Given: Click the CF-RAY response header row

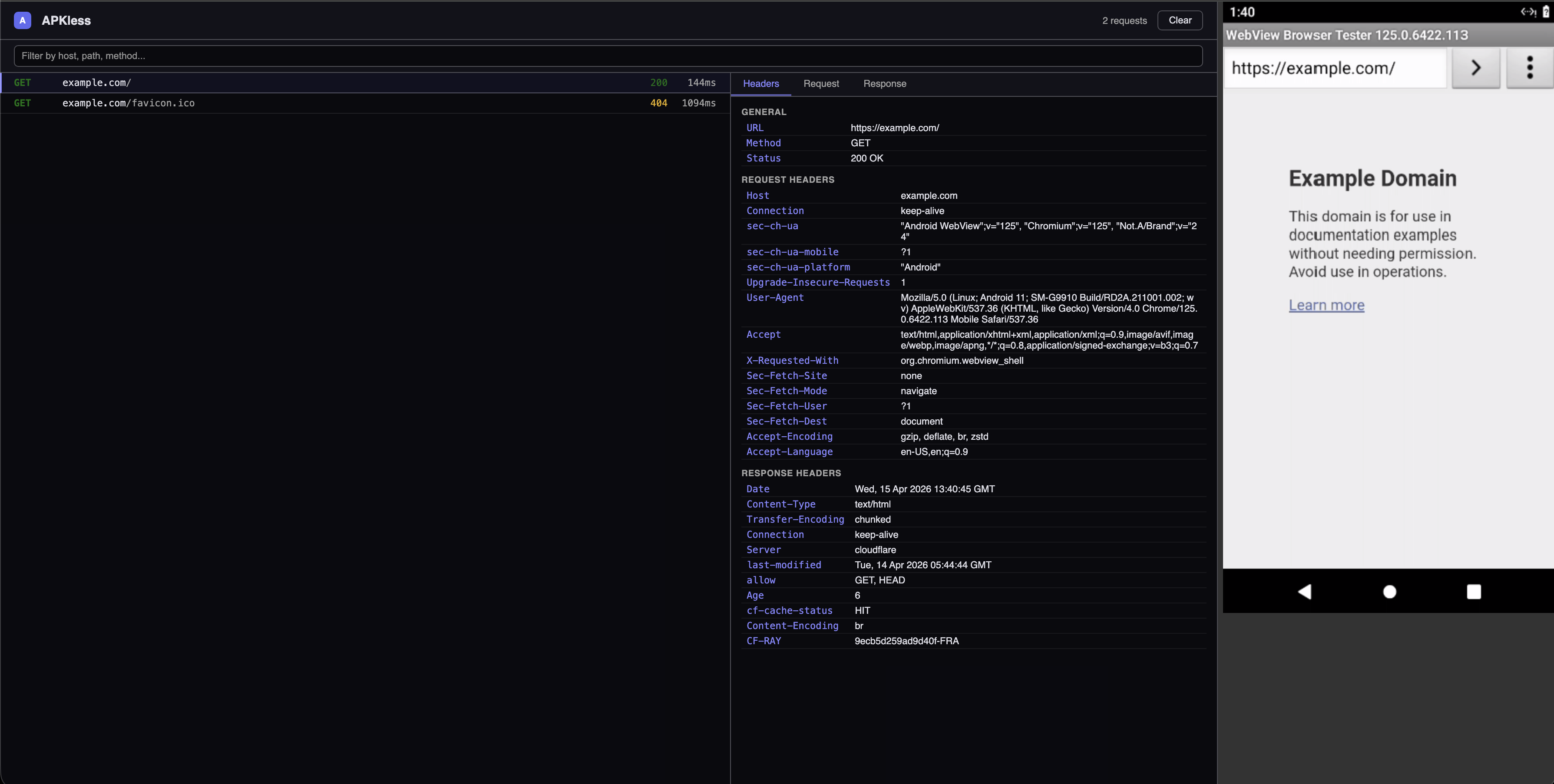Looking at the screenshot, I should point(972,641).
